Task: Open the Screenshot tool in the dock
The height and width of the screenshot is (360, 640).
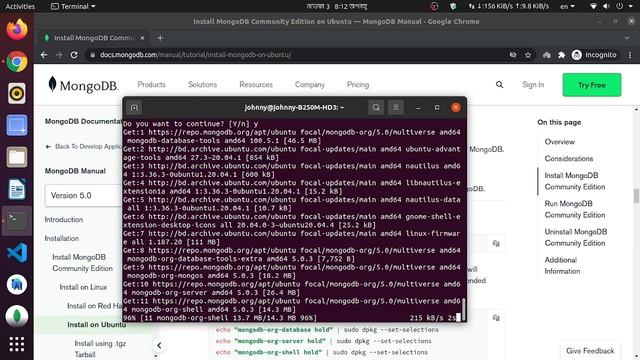Action: click(x=17, y=125)
